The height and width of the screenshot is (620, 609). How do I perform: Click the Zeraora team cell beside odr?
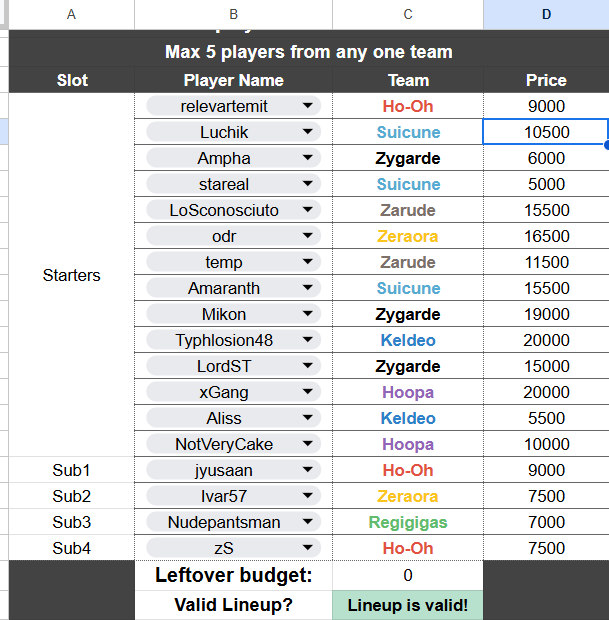click(x=408, y=236)
